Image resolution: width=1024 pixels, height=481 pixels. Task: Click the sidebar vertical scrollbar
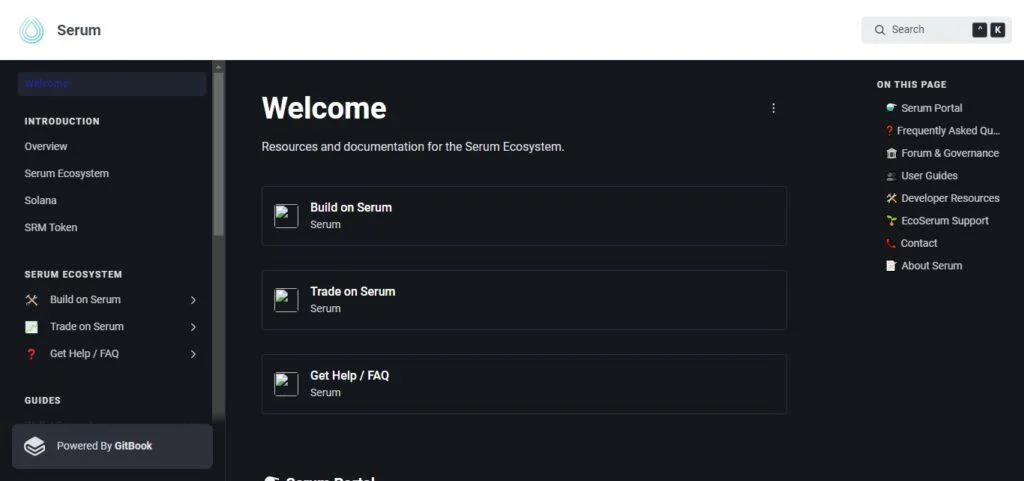pos(218,150)
